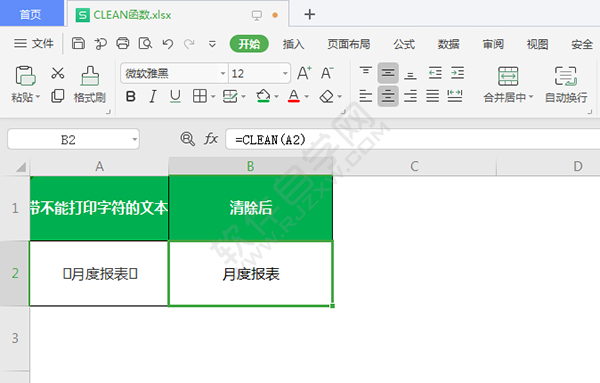
Task: Click the cell style drawing icon
Action: tap(230, 96)
